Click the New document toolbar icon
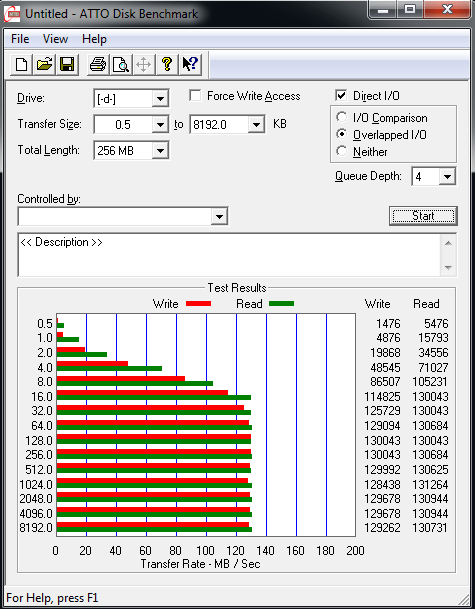The width and height of the screenshot is (475, 609). pos(21,64)
